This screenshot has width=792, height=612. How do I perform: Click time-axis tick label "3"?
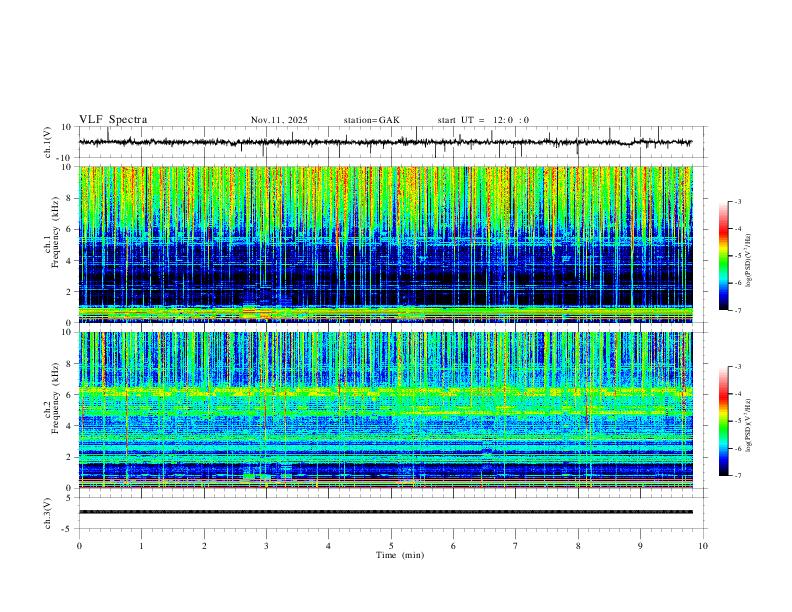[266, 546]
